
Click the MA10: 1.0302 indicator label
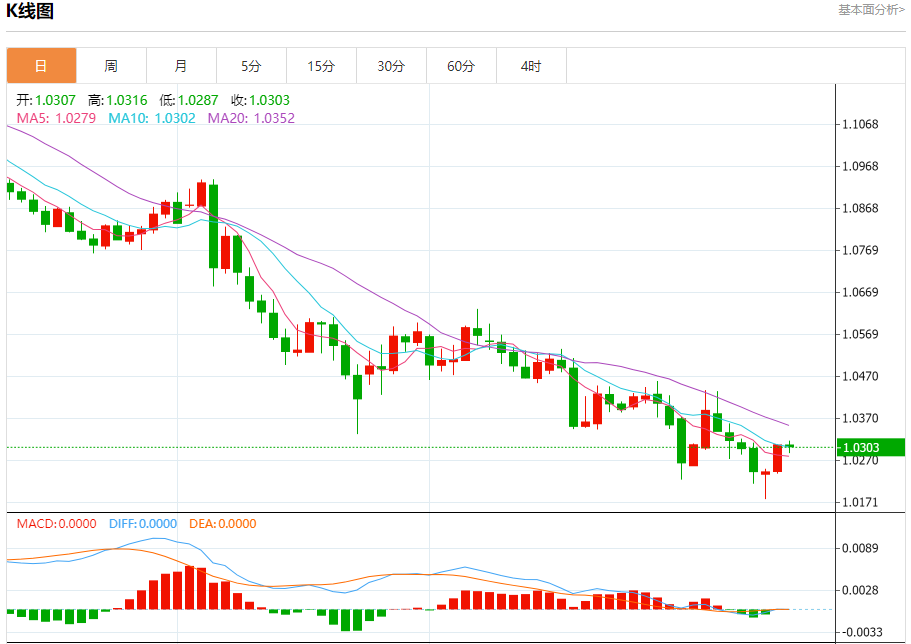tap(152, 118)
